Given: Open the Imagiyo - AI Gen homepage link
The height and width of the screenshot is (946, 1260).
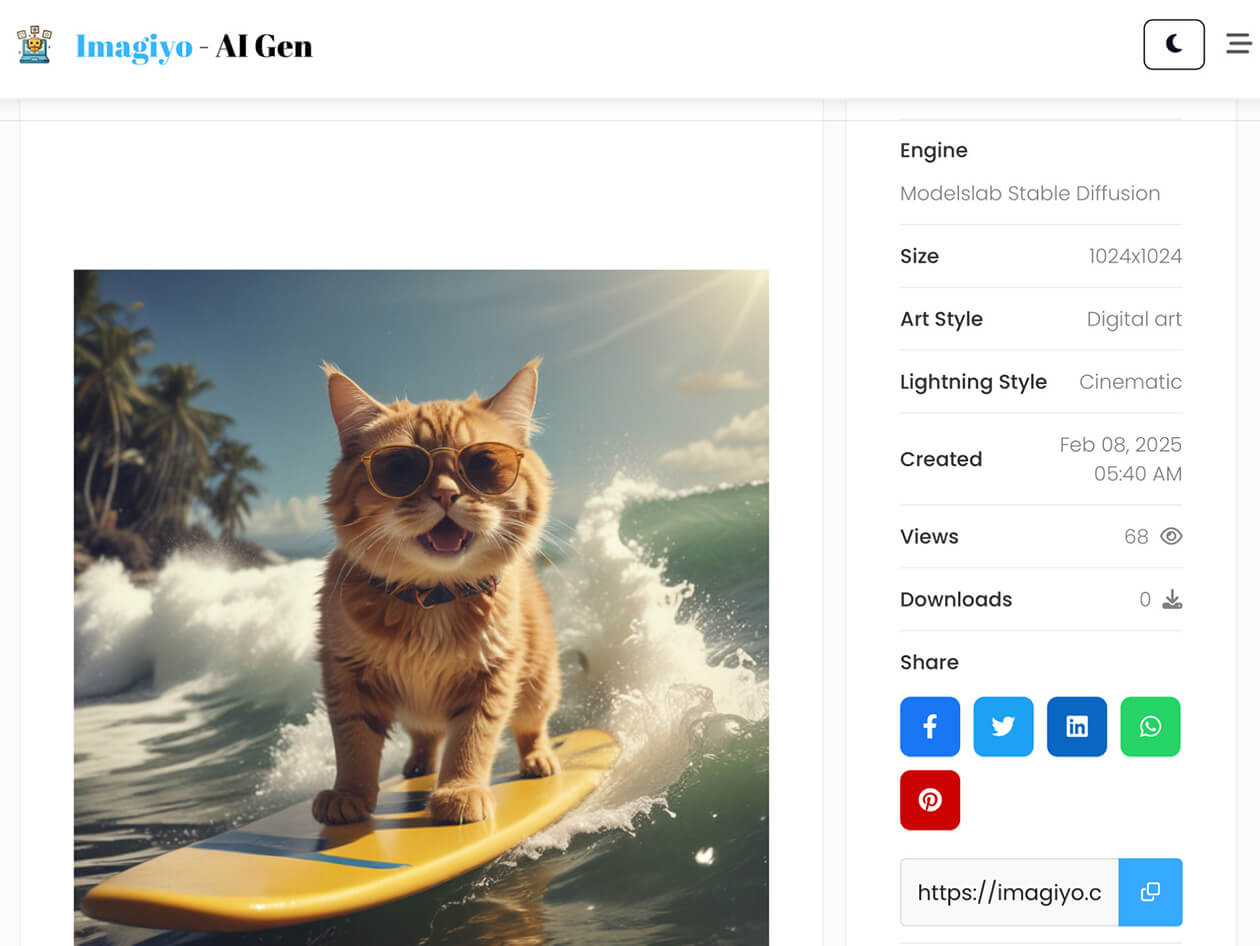Looking at the screenshot, I should (194, 46).
